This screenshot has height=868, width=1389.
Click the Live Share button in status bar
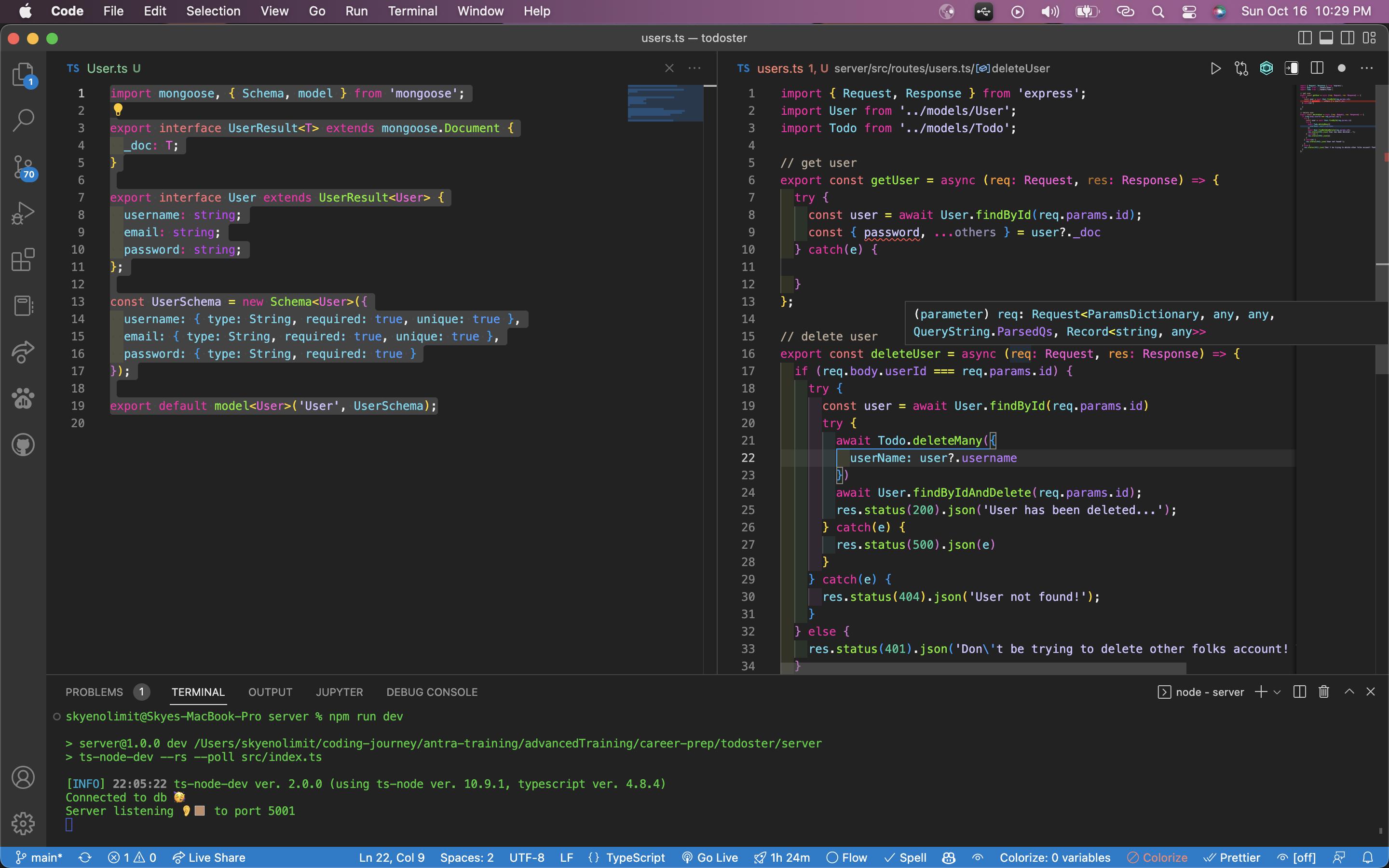point(217,857)
